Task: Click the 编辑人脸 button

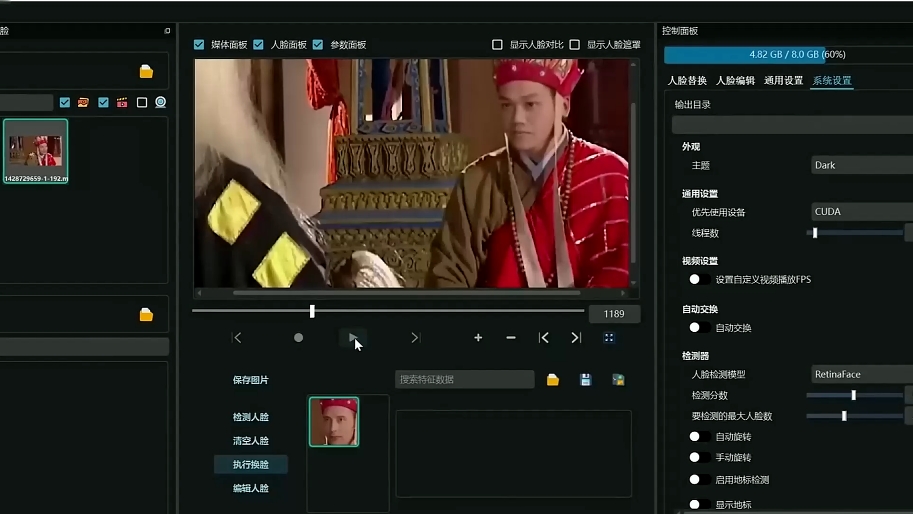Action: [251, 488]
